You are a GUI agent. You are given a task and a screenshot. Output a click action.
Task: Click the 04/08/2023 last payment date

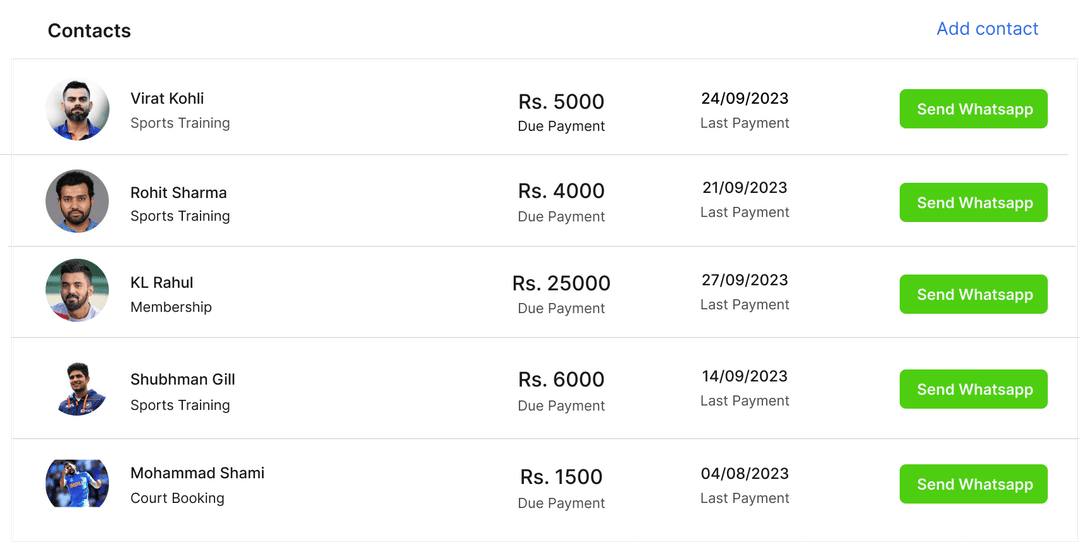click(x=744, y=473)
